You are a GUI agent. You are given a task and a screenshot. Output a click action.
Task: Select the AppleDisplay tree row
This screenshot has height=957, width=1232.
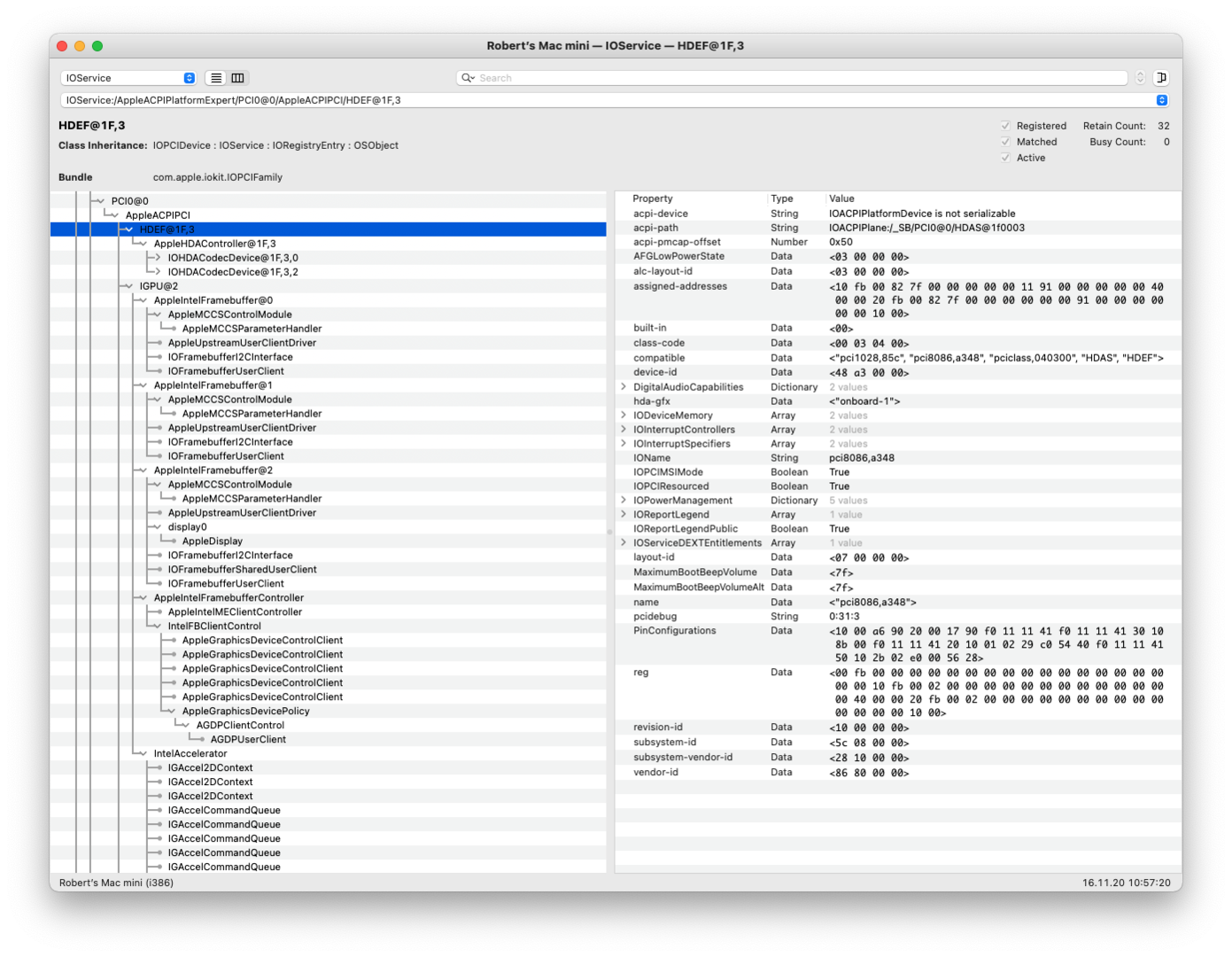329,541
